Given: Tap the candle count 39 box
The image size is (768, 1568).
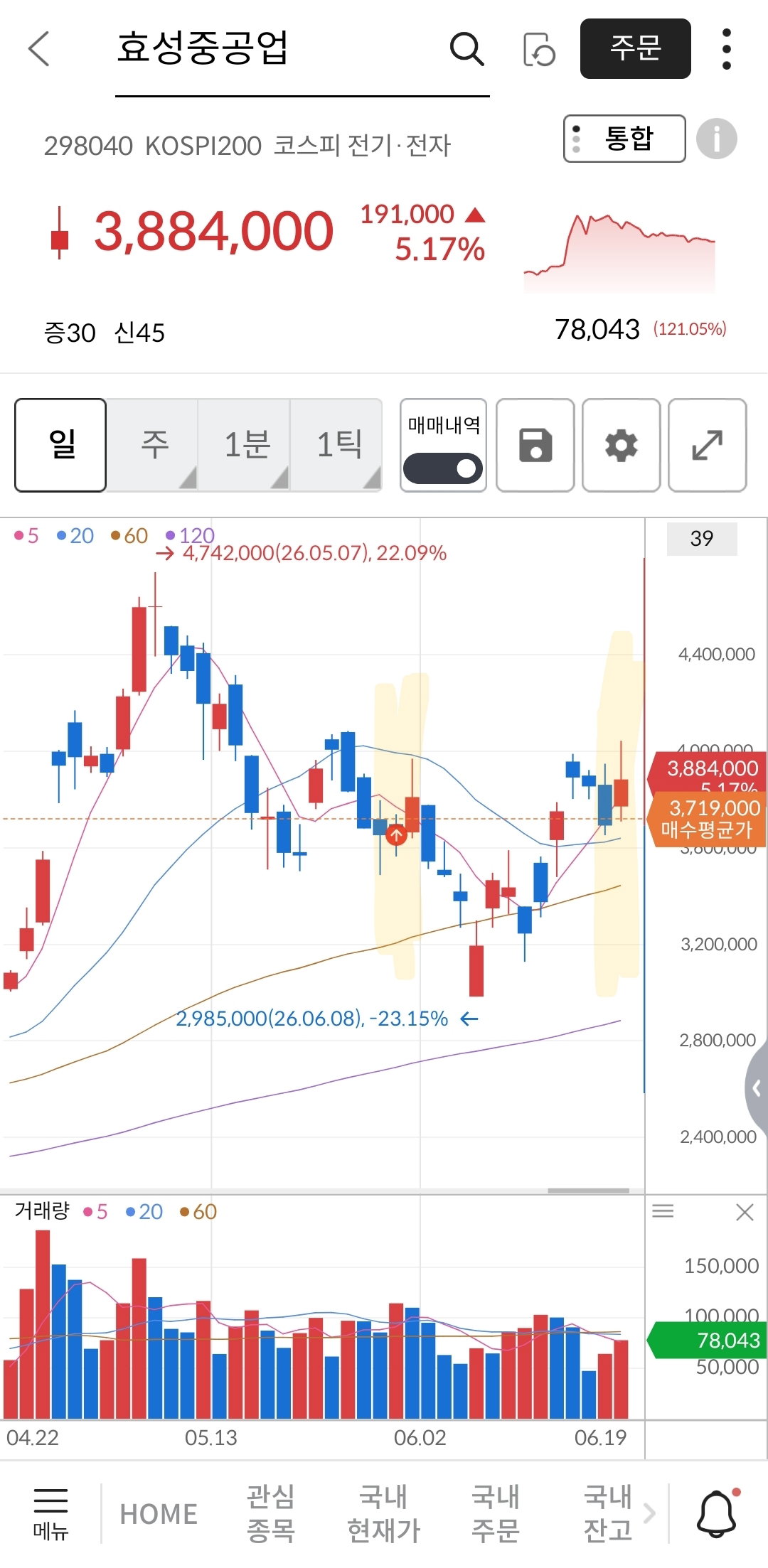Looking at the screenshot, I should [x=702, y=539].
